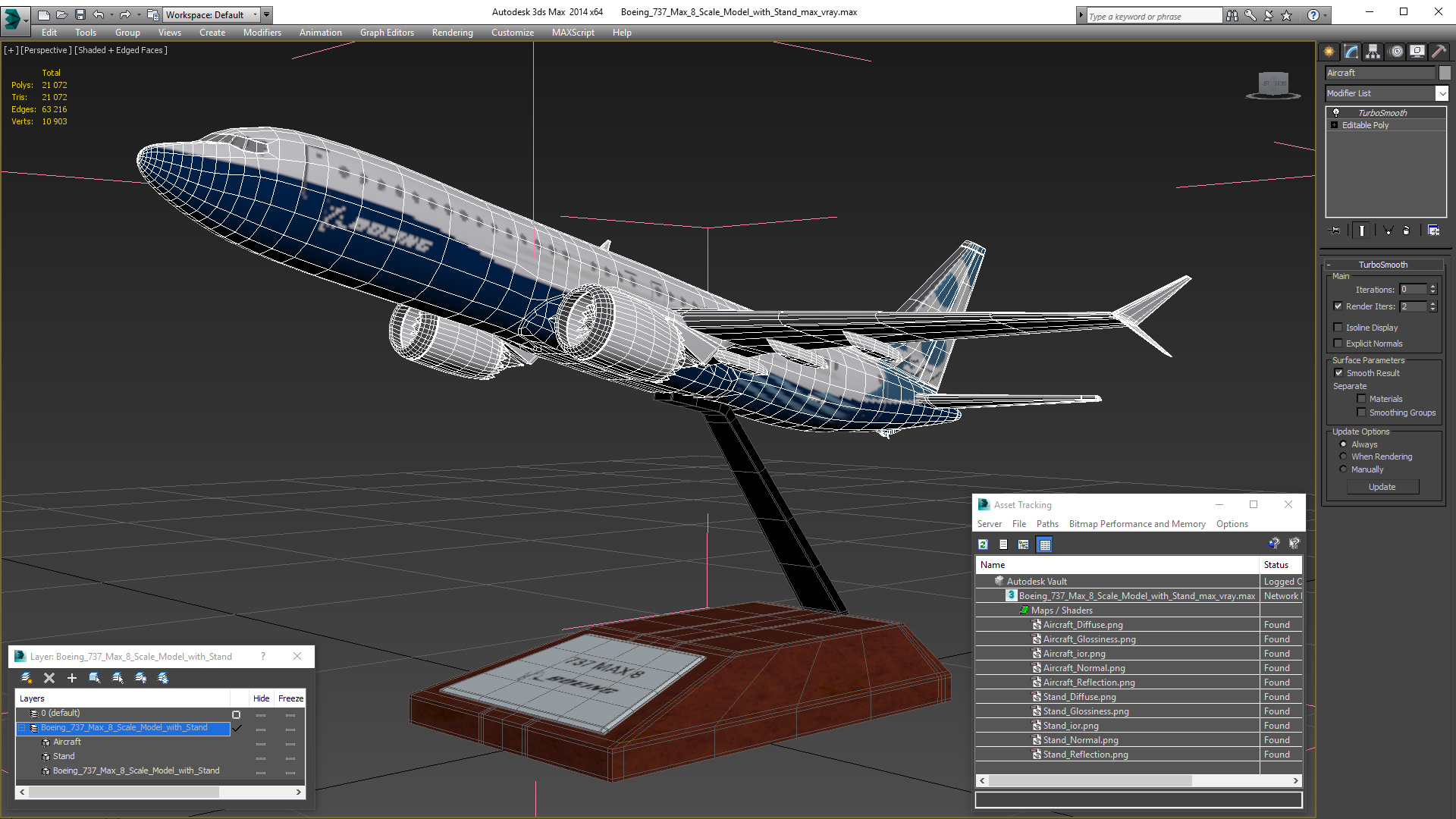This screenshot has height=819, width=1456.
Task: Click the Hide column header
Action: point(261,698)
